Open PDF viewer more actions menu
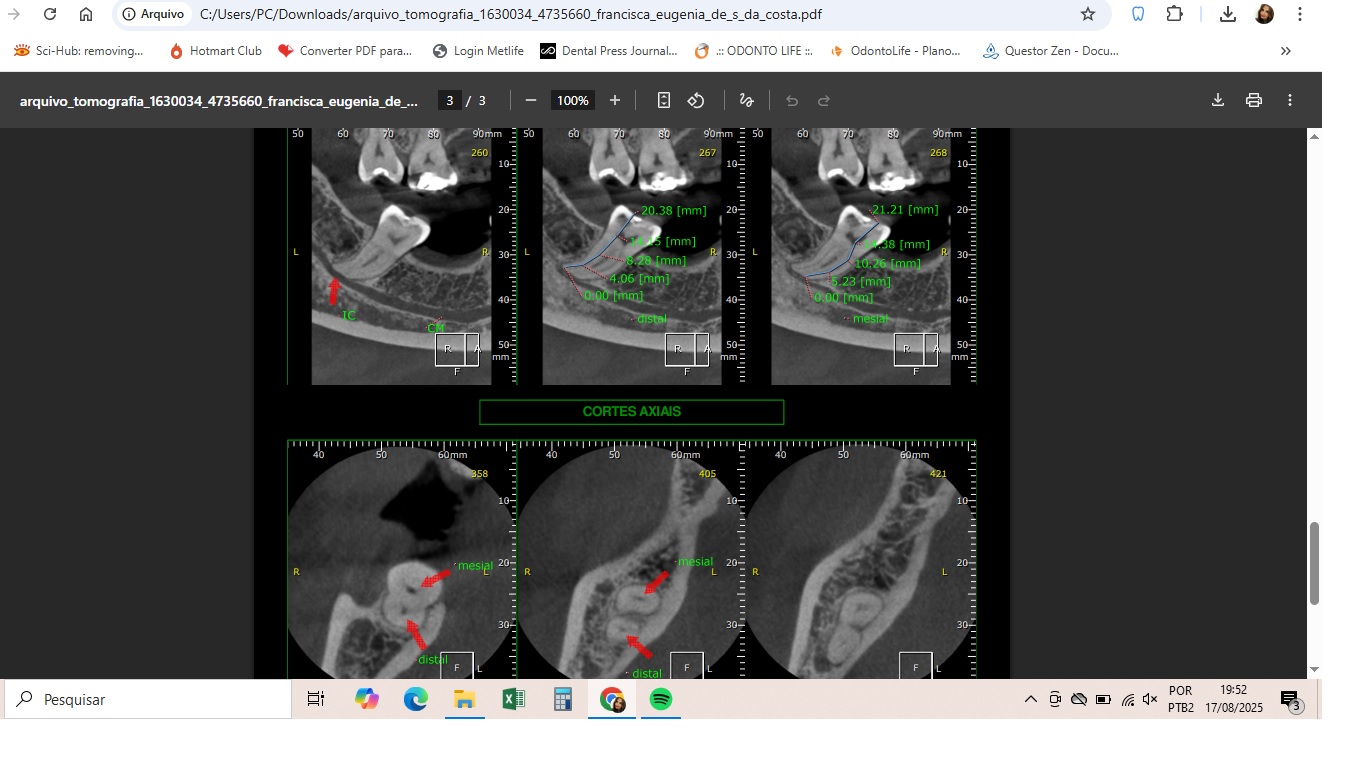This screenshot has height=768, width=1366. coord(1290,100)
